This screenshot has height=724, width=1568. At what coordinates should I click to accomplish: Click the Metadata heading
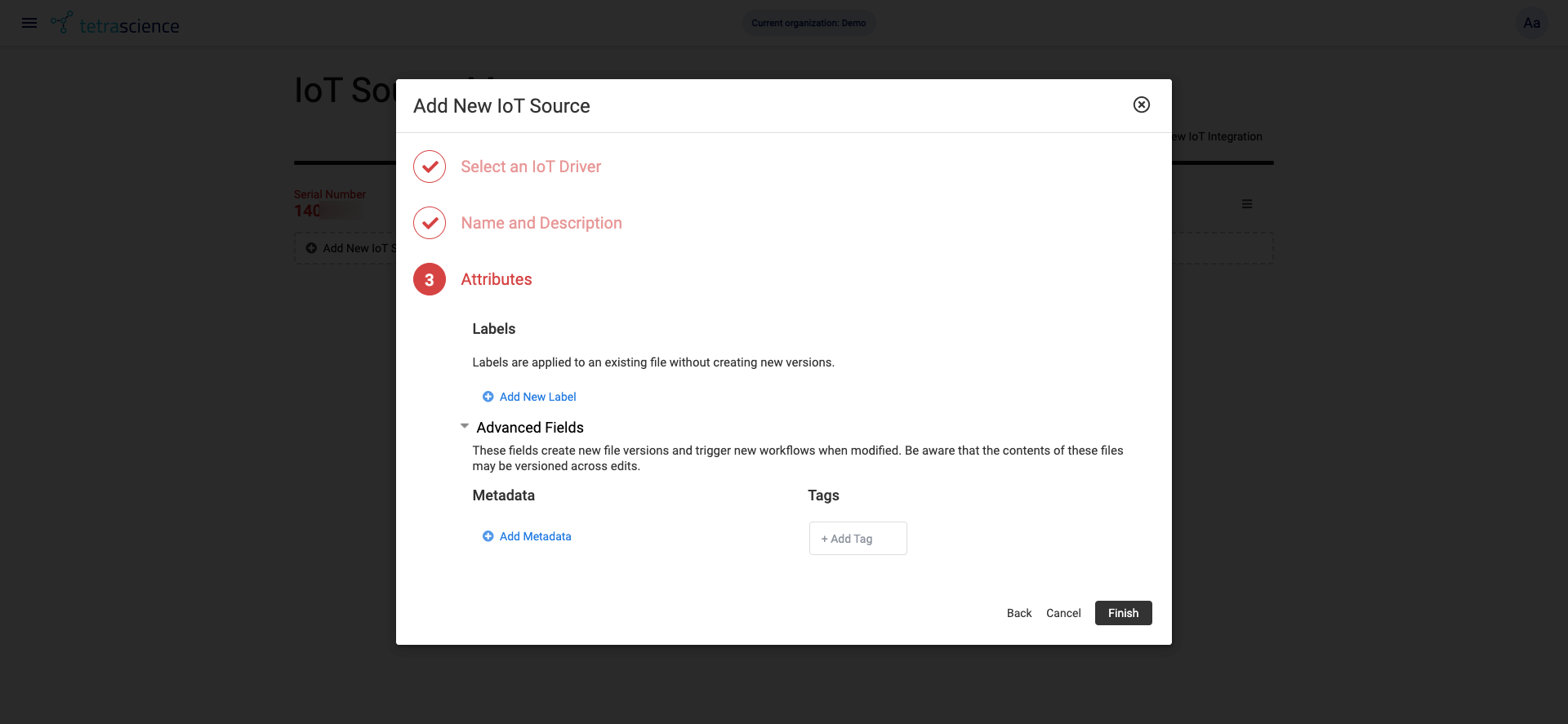[x=504, y=495]
